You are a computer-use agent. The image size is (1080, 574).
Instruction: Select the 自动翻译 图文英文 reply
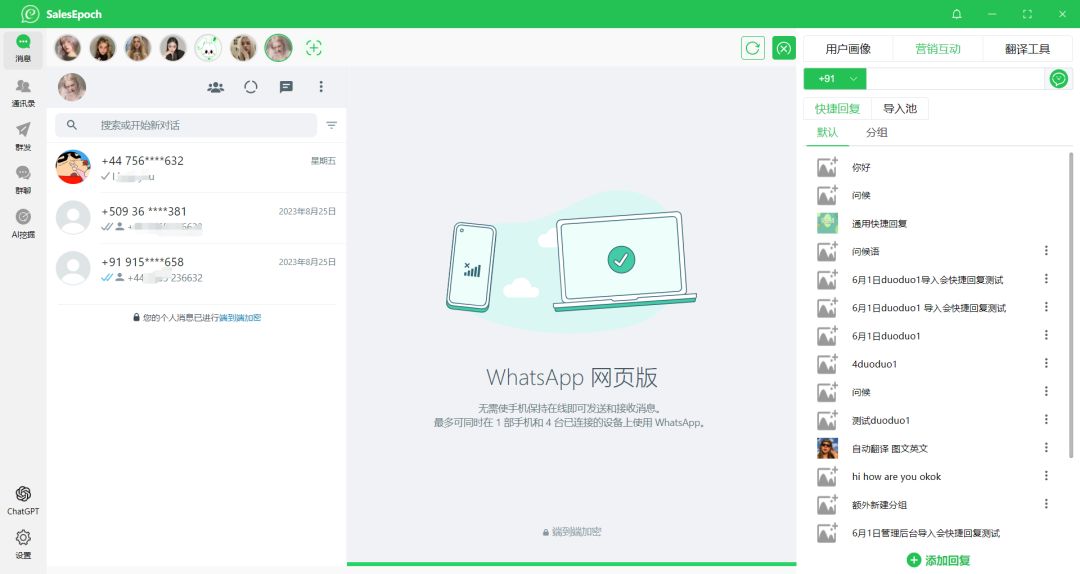pyautogui.click(x=890, y=449)
